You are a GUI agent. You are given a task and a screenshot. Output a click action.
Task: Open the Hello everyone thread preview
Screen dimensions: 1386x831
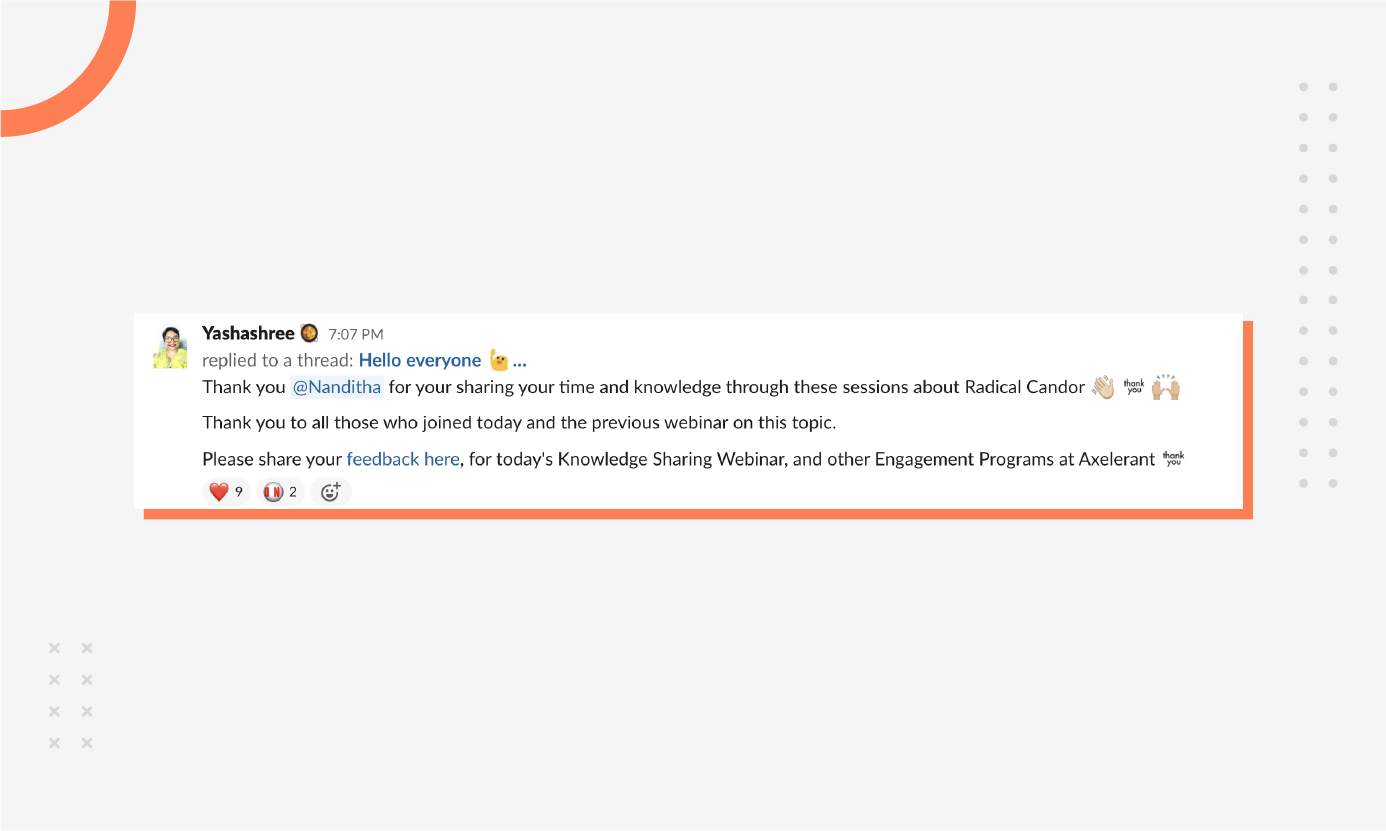point(420,360)
